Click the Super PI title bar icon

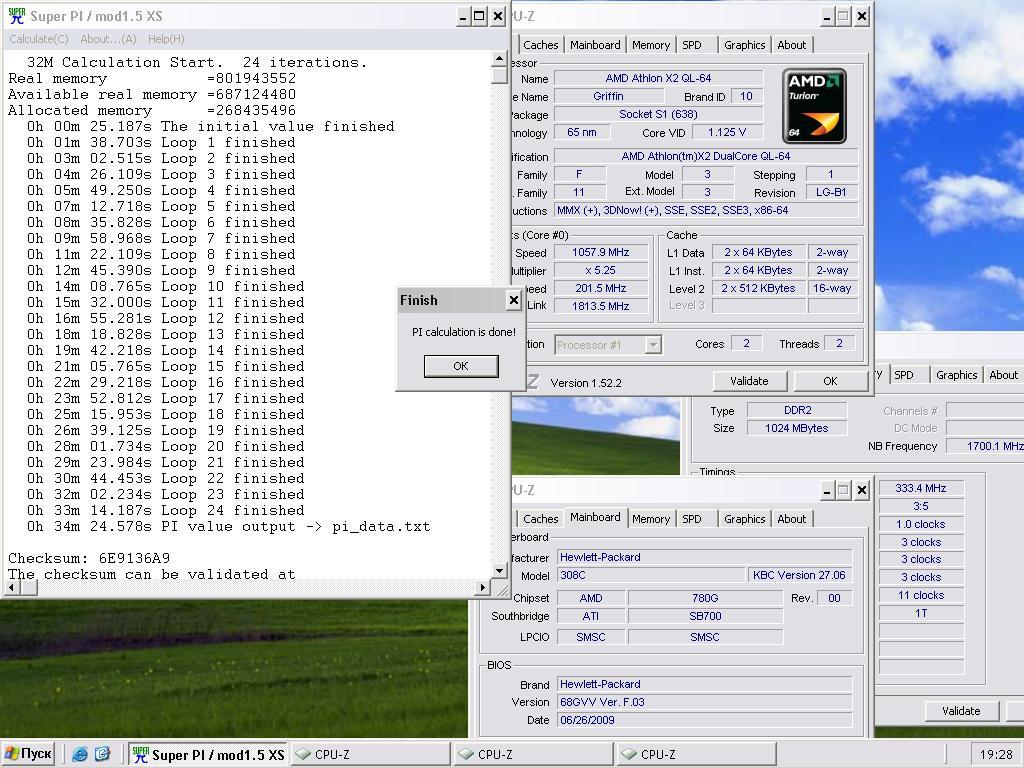(x=16, y=16)
